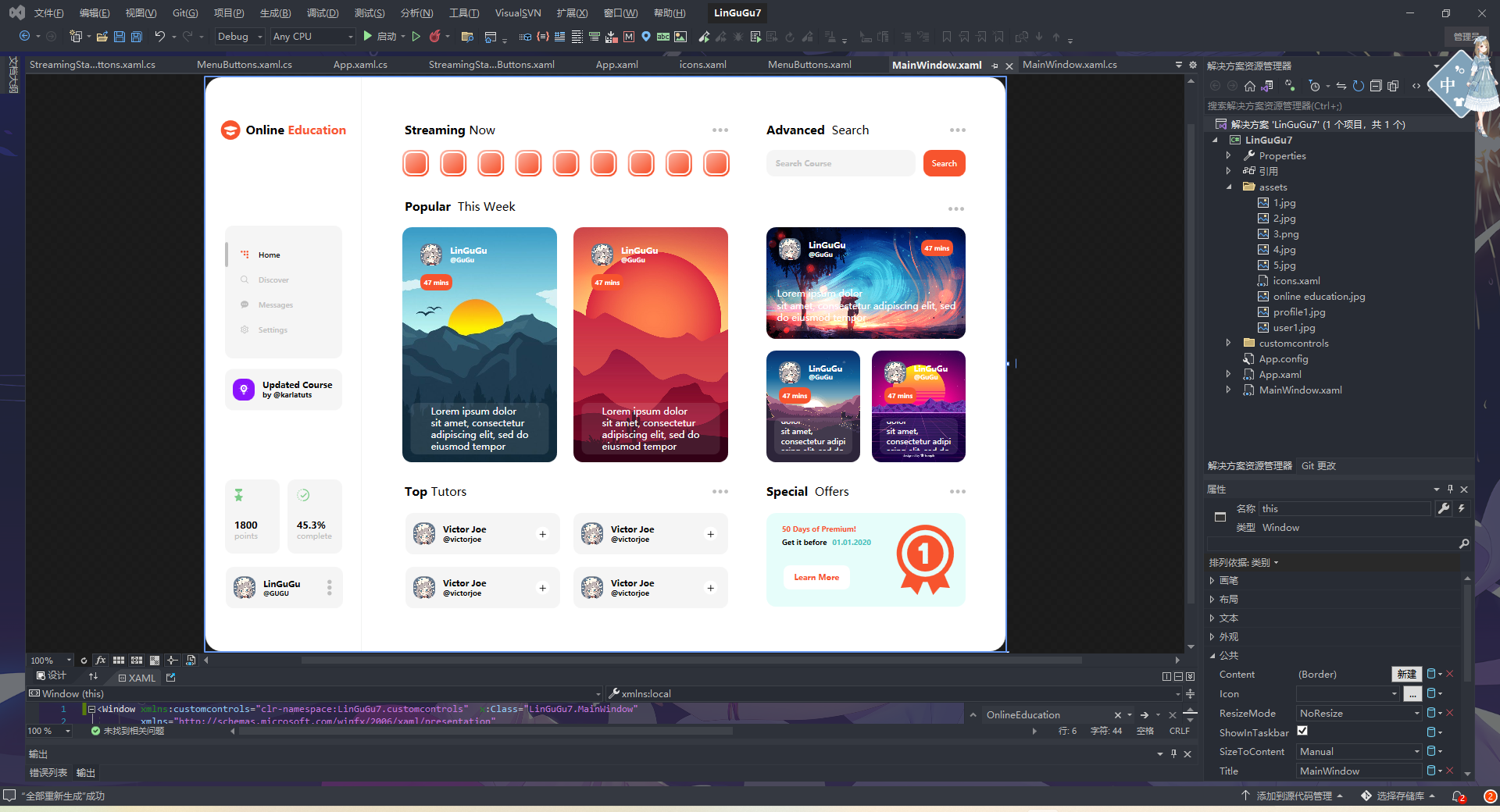Click the navigate backward toolbar arrow
1500x812 pixels.
point(24,37)
